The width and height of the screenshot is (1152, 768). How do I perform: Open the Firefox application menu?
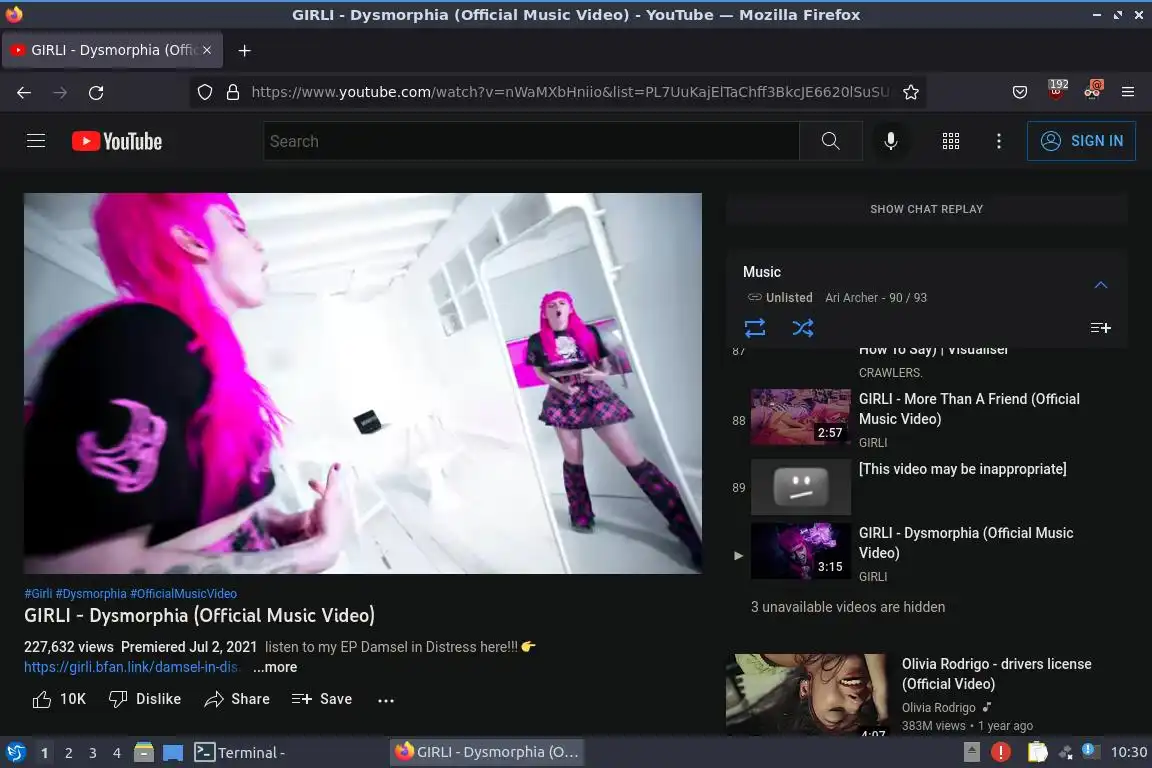(1128, 93)
